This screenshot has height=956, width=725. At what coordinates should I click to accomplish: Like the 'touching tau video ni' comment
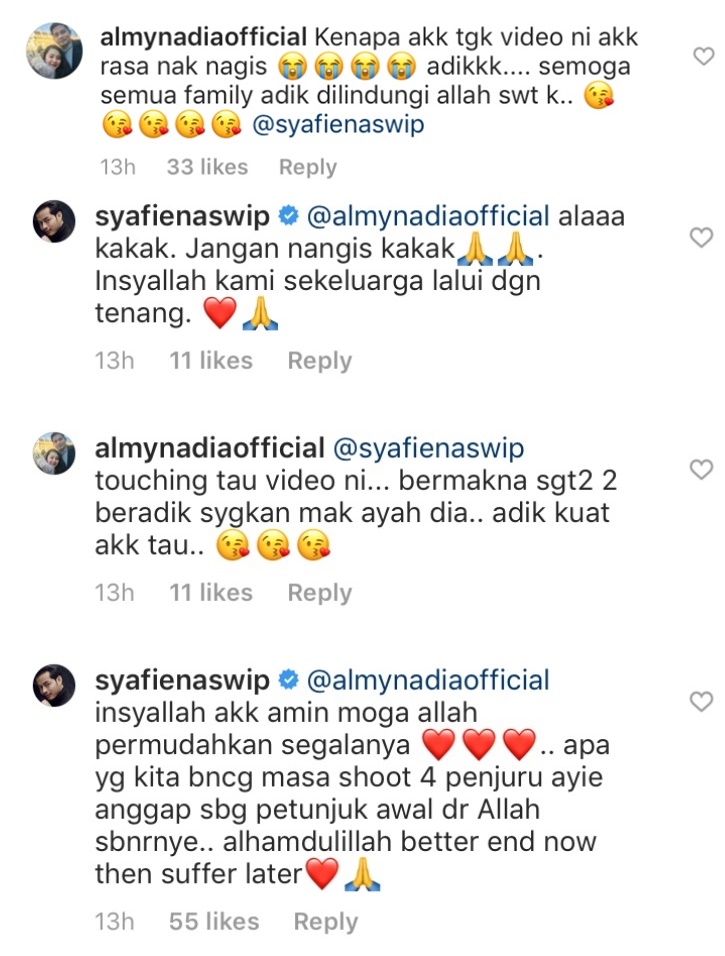click(701, 469)
